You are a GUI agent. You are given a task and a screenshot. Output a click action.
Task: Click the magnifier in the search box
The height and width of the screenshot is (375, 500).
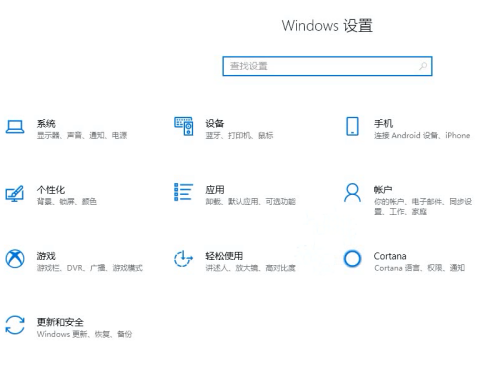(x=423, y=66)
